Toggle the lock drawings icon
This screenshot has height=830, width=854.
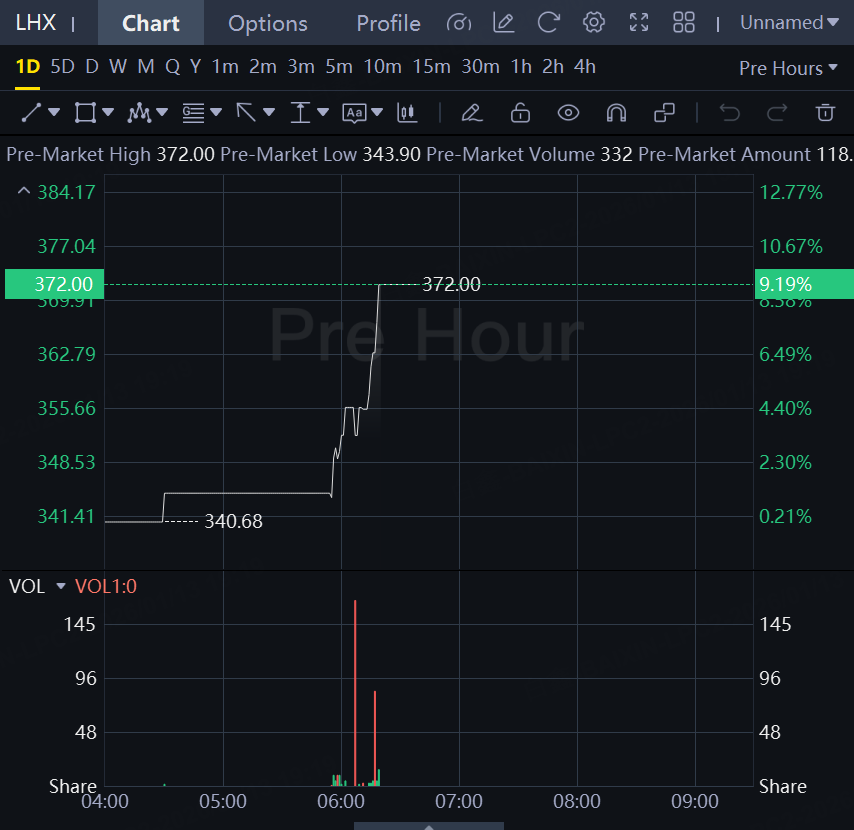point(520,113)
